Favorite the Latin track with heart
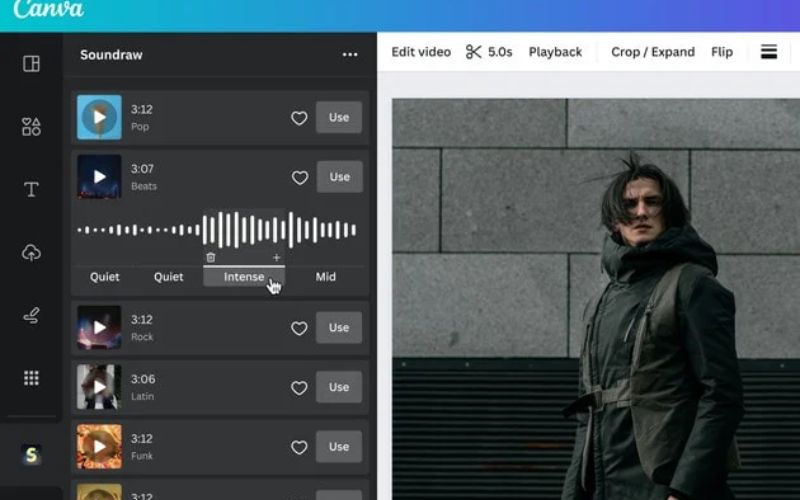Image resolution: width=800 pixels, height=500 pixels. [x=299, y=388]
